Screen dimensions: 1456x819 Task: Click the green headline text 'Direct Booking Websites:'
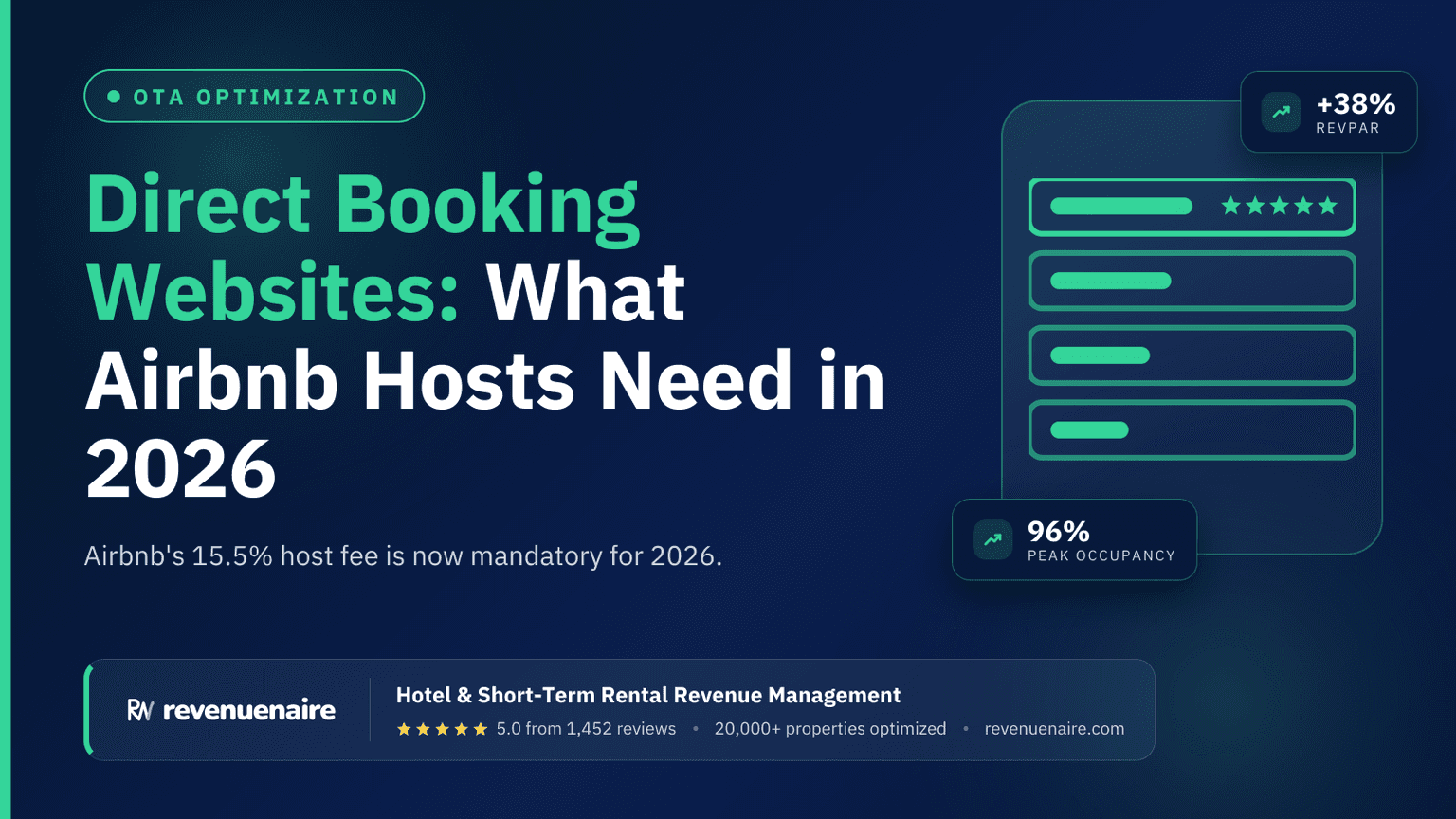click(x=363, y=246)
